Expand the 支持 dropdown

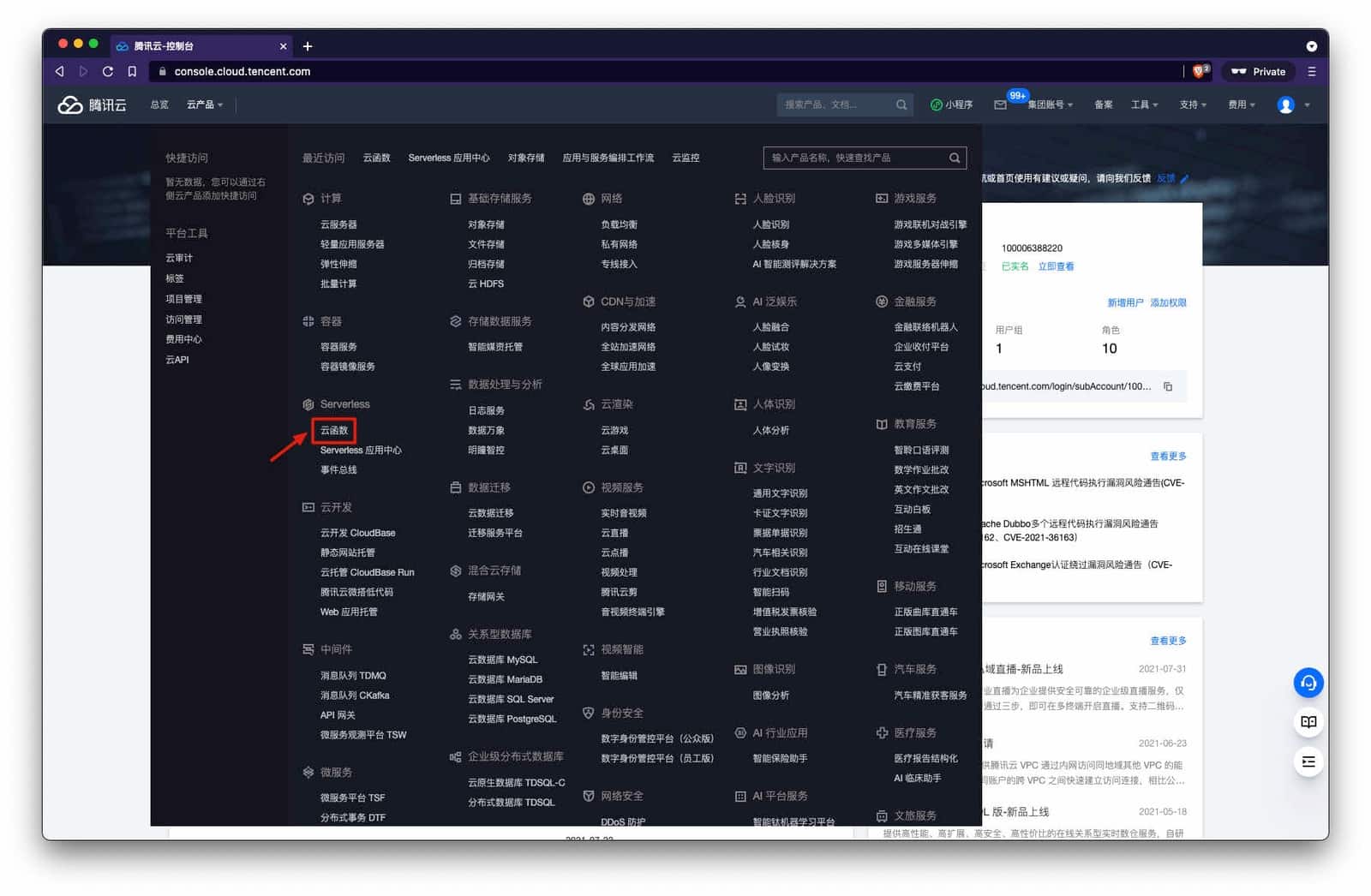[x=1191, y=105]
